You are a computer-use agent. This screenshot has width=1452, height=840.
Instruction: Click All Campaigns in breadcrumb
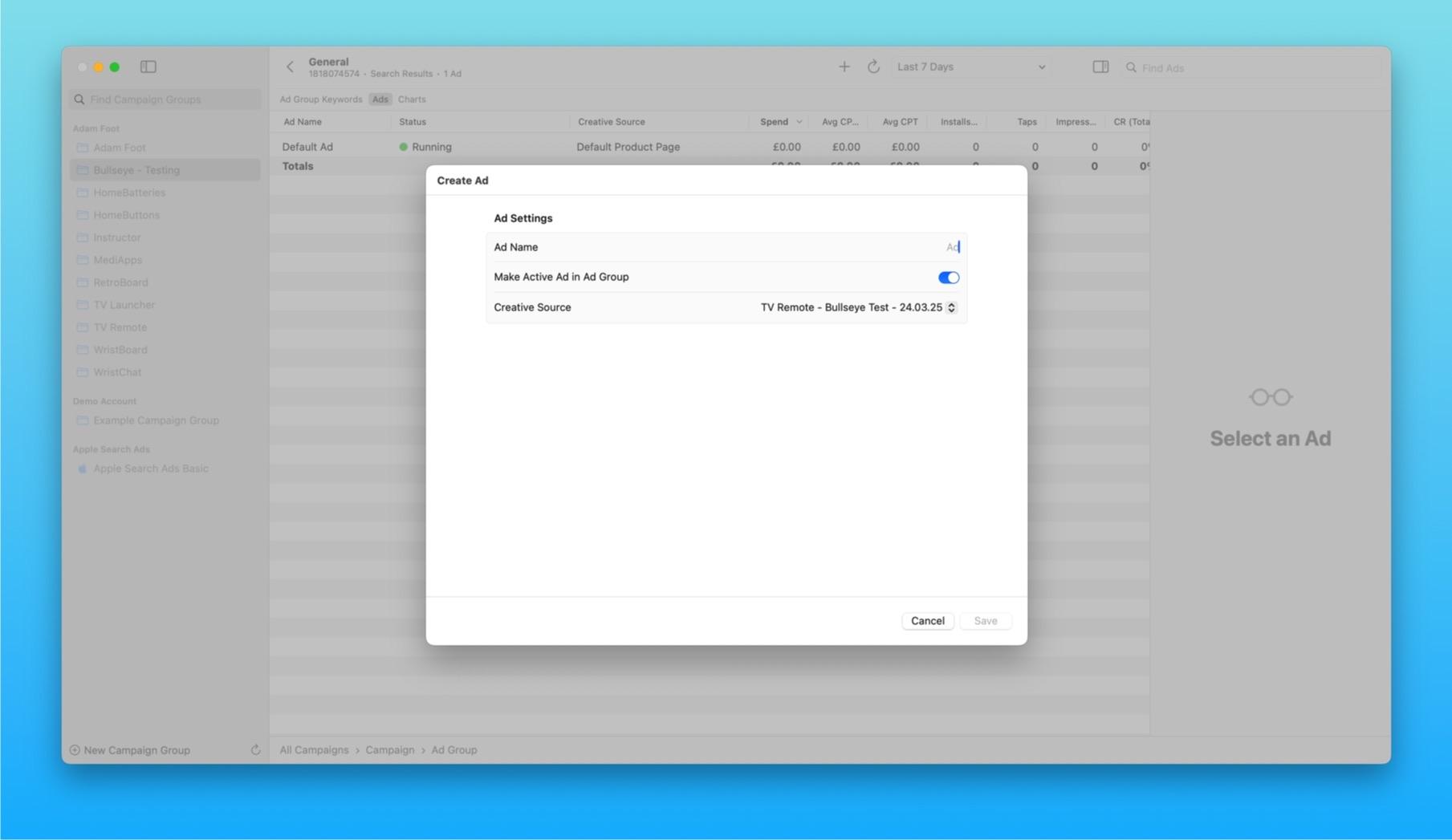coord(314,750)
